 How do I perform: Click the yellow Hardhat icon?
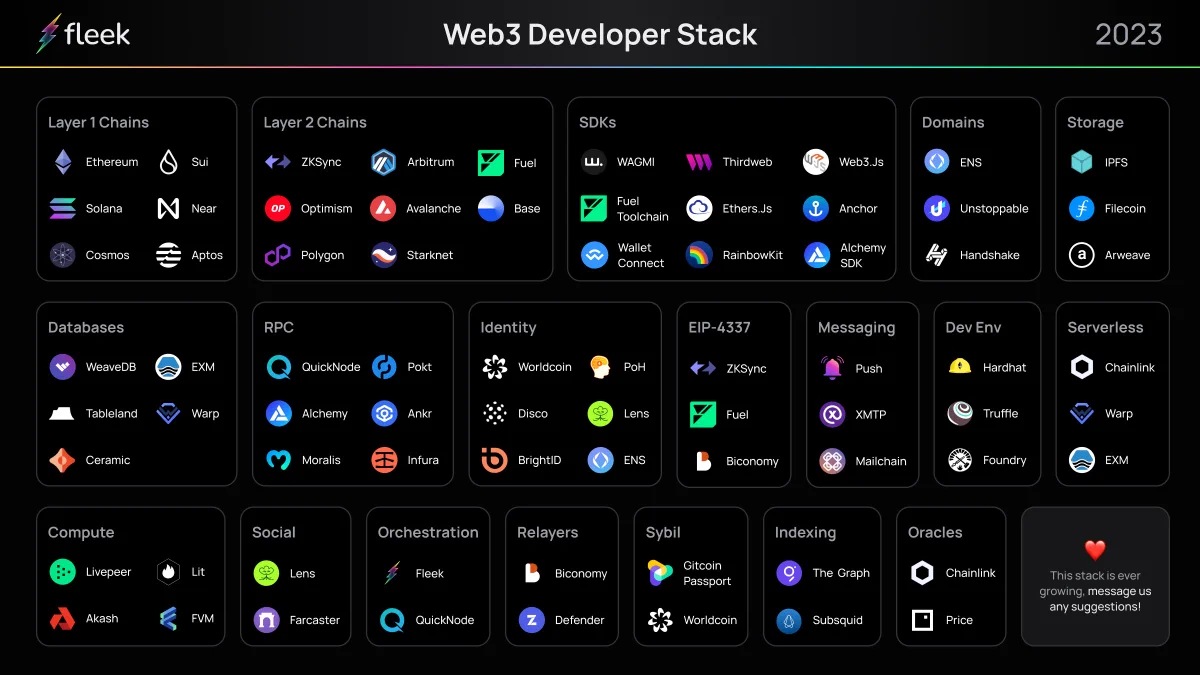click(960, 367)
